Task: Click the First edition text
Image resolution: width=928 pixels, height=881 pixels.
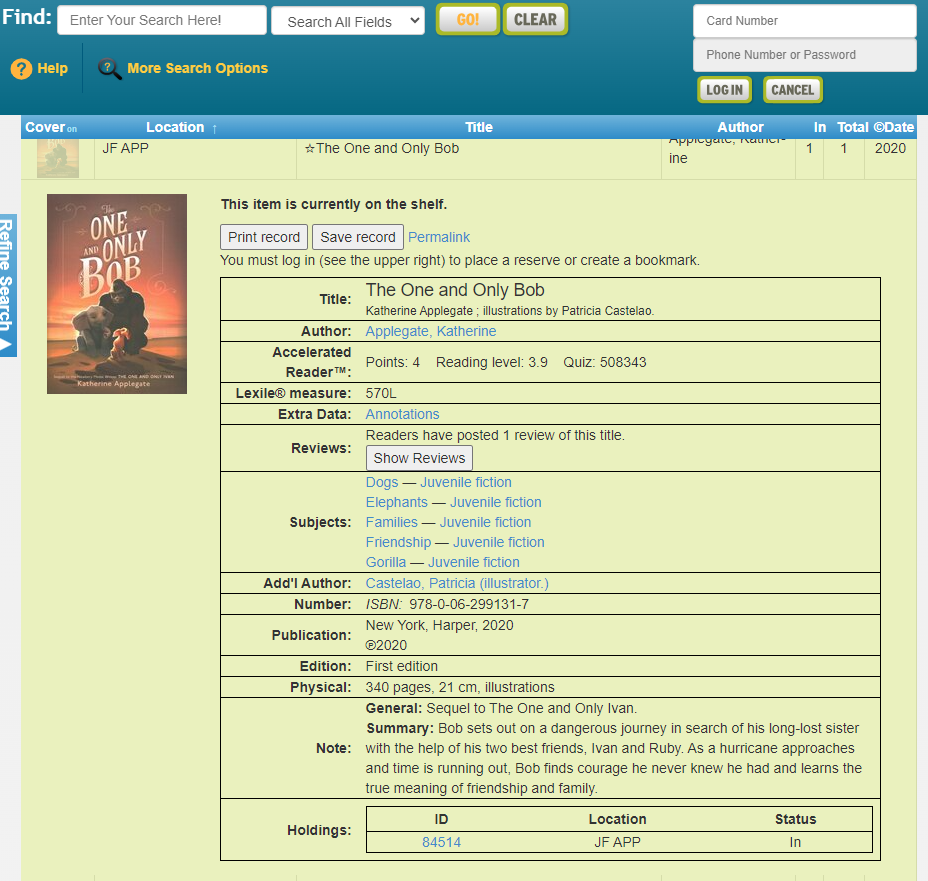Action: pyautogui.click(x=402, y=667)
